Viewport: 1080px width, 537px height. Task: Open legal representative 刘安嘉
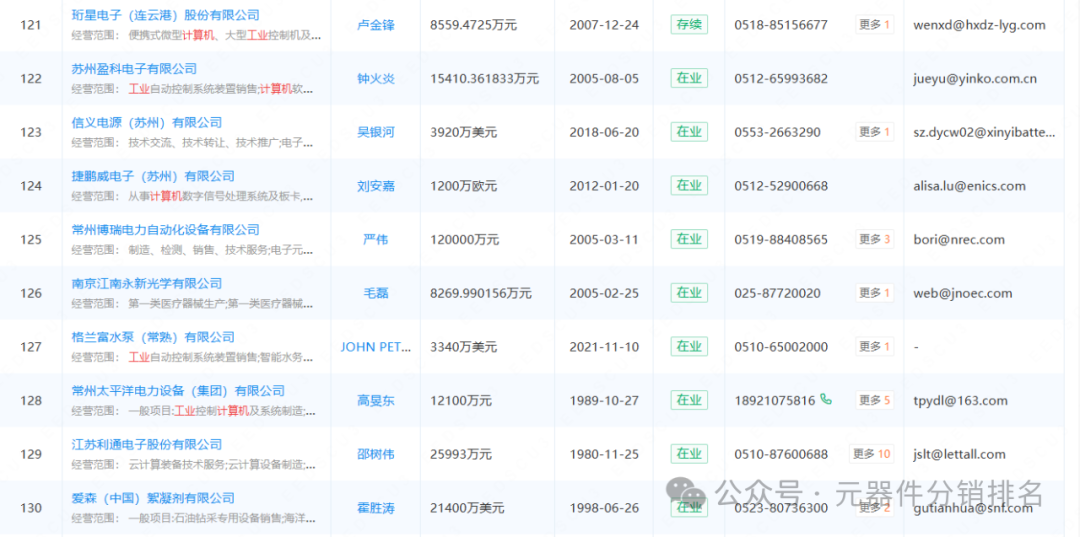coord(376,186)
